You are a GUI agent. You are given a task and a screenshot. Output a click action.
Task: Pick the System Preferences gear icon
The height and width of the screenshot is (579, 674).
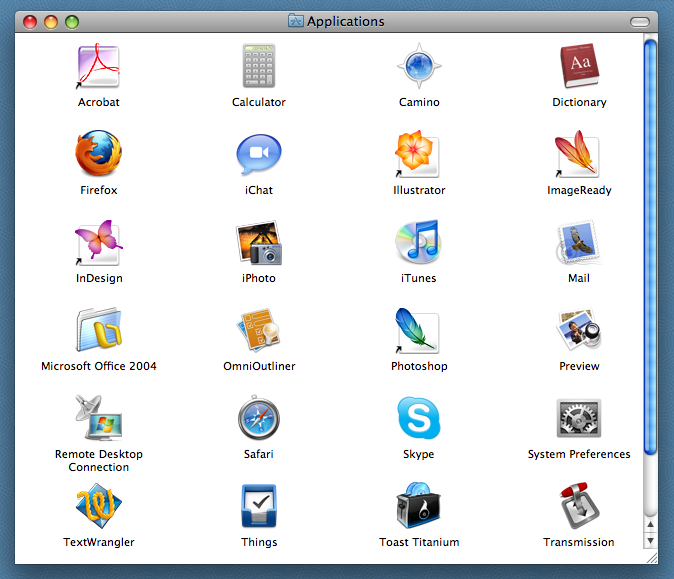579,419
